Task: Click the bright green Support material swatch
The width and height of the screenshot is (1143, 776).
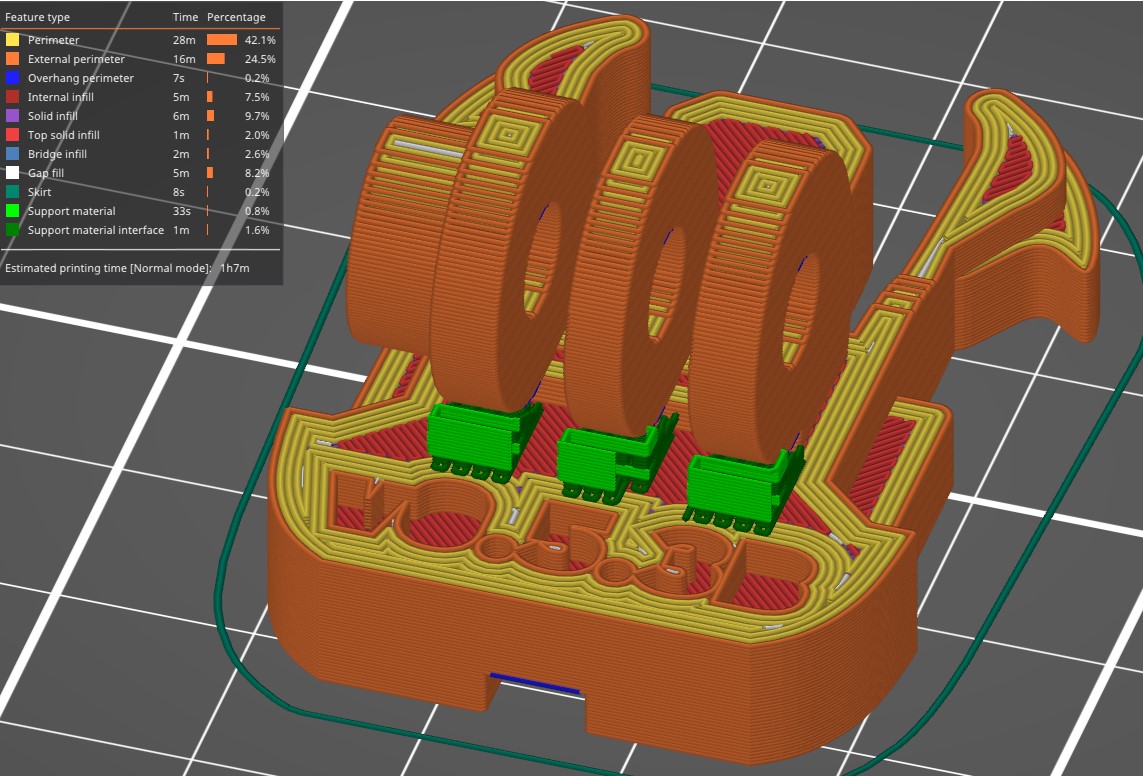Action: [12, 211]
